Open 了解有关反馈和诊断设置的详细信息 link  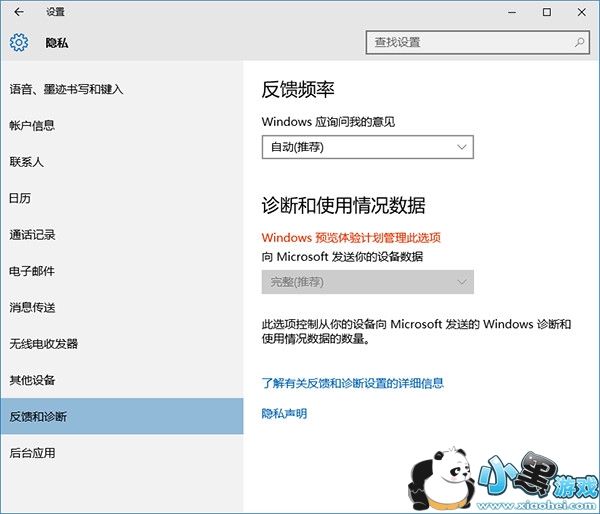click(352, 383)
